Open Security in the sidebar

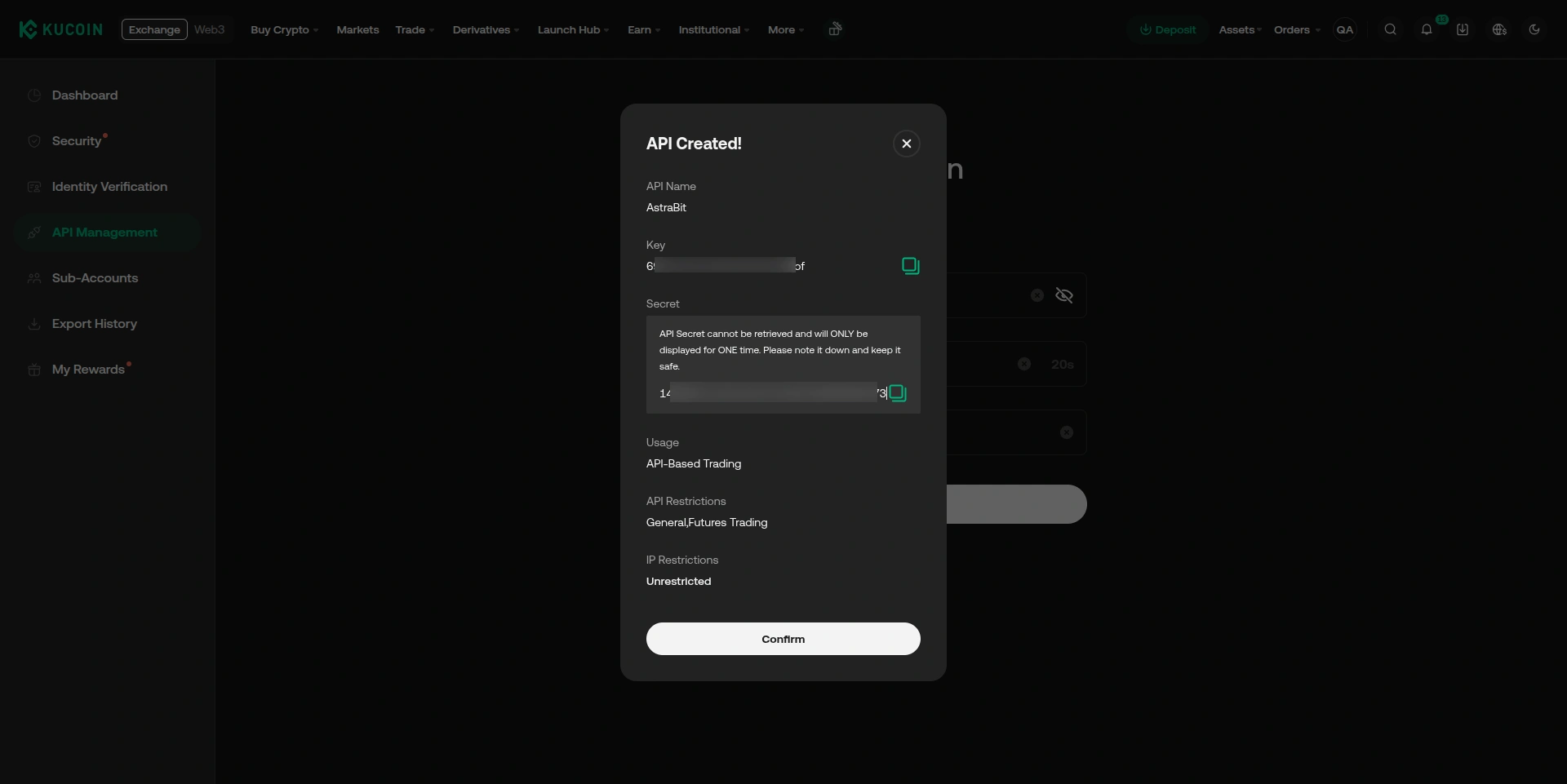[x=108, y=141]
